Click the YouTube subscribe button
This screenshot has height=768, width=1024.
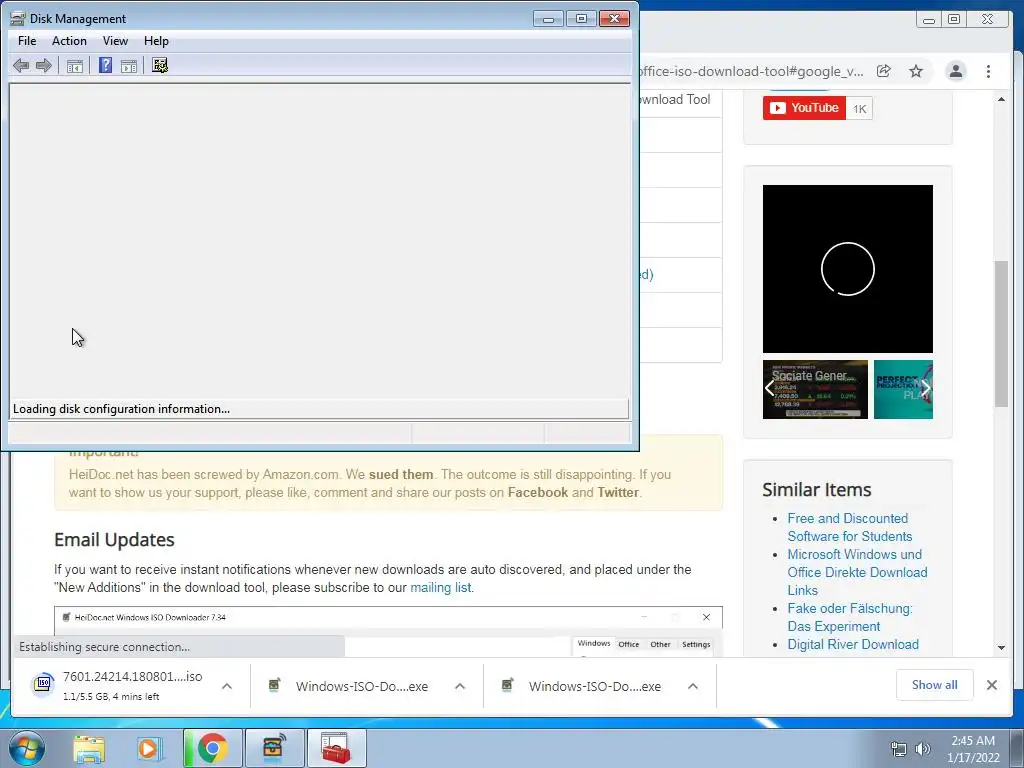(x=804, y=108)
